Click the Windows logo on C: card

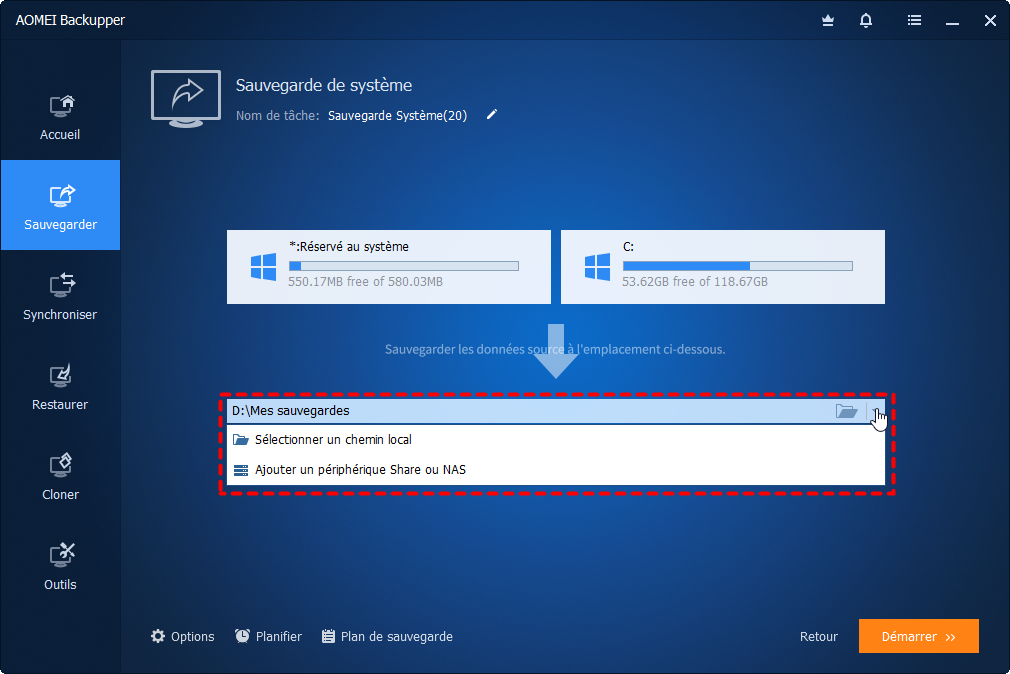(x=597, y=267)
